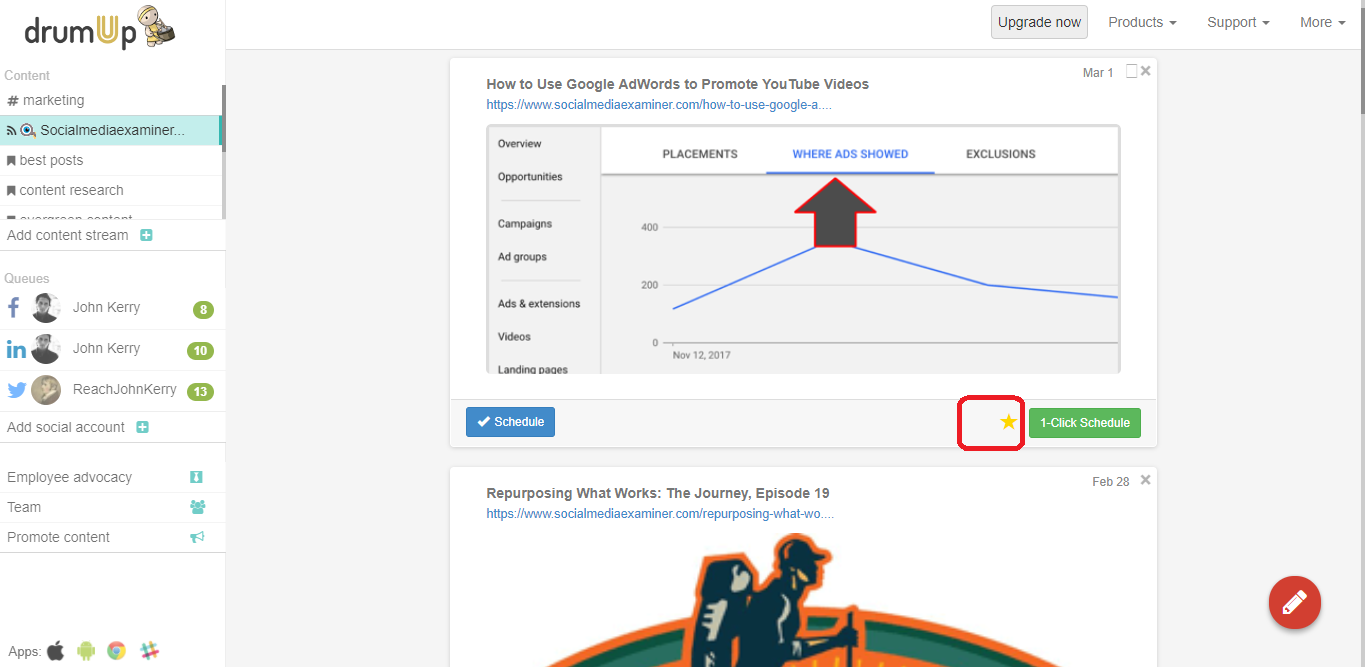Image resolution: width=1365 pixels, height=667 pixels.
Task: Open the Repurposing What Works post title
Action: [x=657, y=493]
